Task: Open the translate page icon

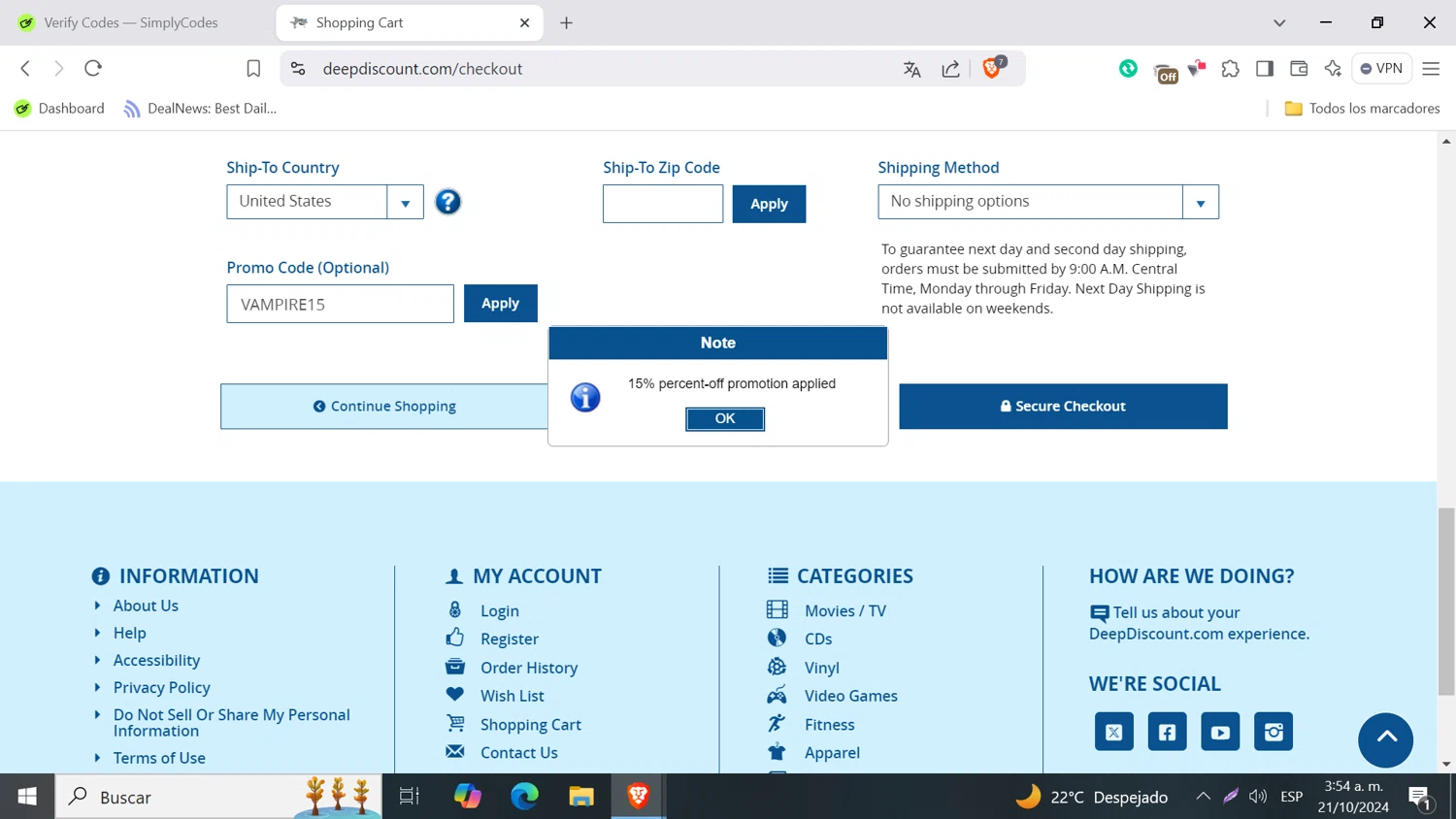Action: (x=911, y=69)
